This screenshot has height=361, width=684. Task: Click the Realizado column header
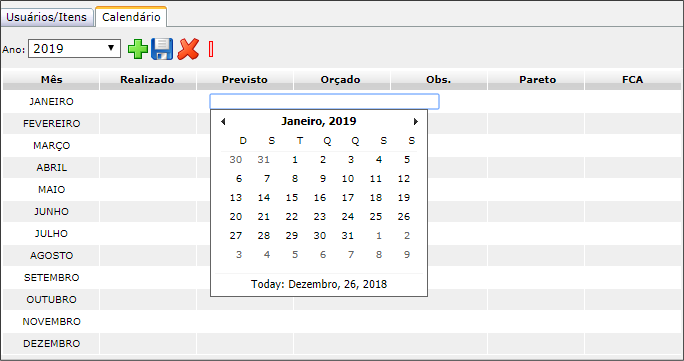pyautogui.click(x=147, y=80)
